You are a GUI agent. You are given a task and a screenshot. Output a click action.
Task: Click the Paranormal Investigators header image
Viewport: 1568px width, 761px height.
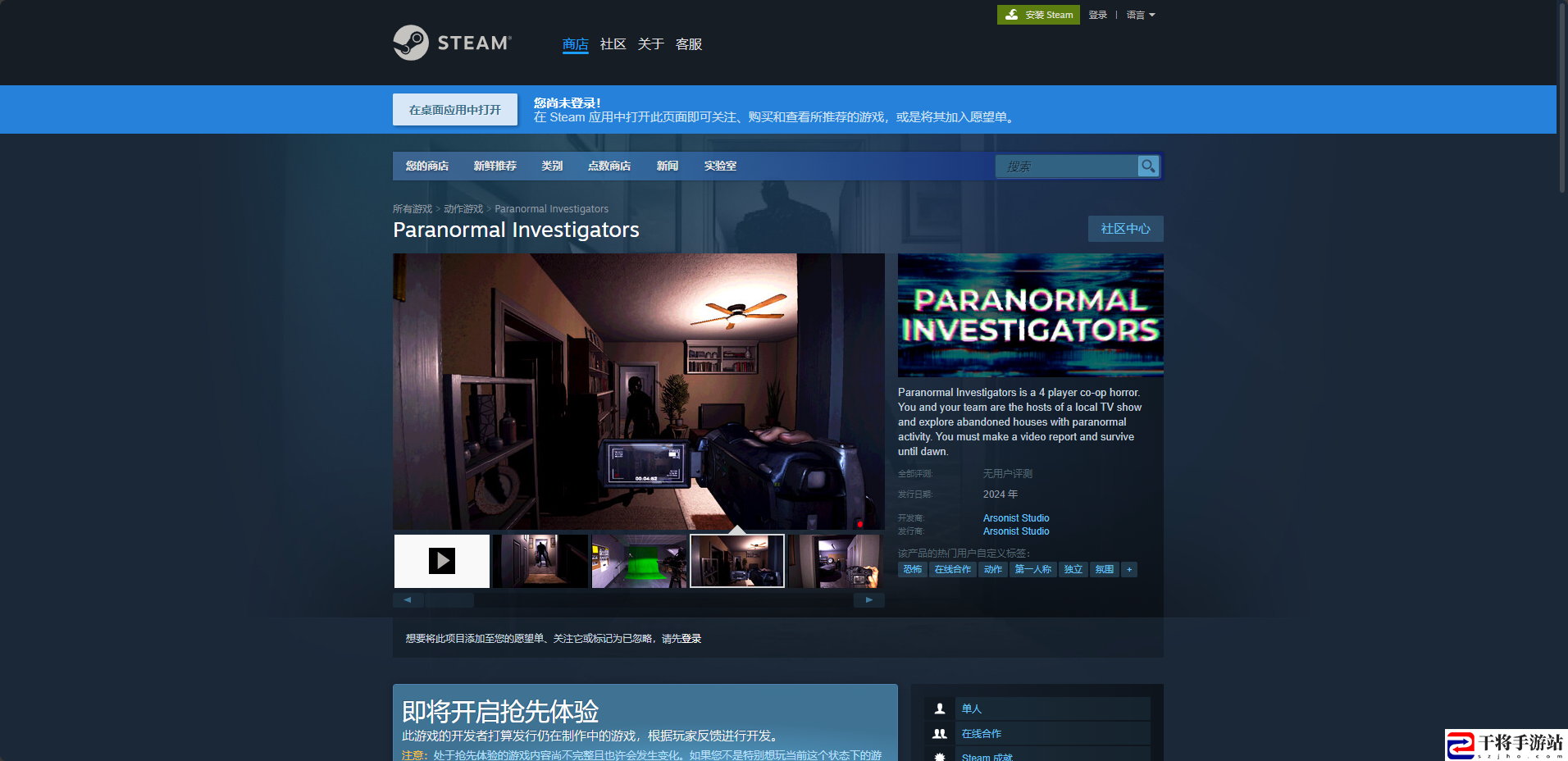click(1031, 315)
